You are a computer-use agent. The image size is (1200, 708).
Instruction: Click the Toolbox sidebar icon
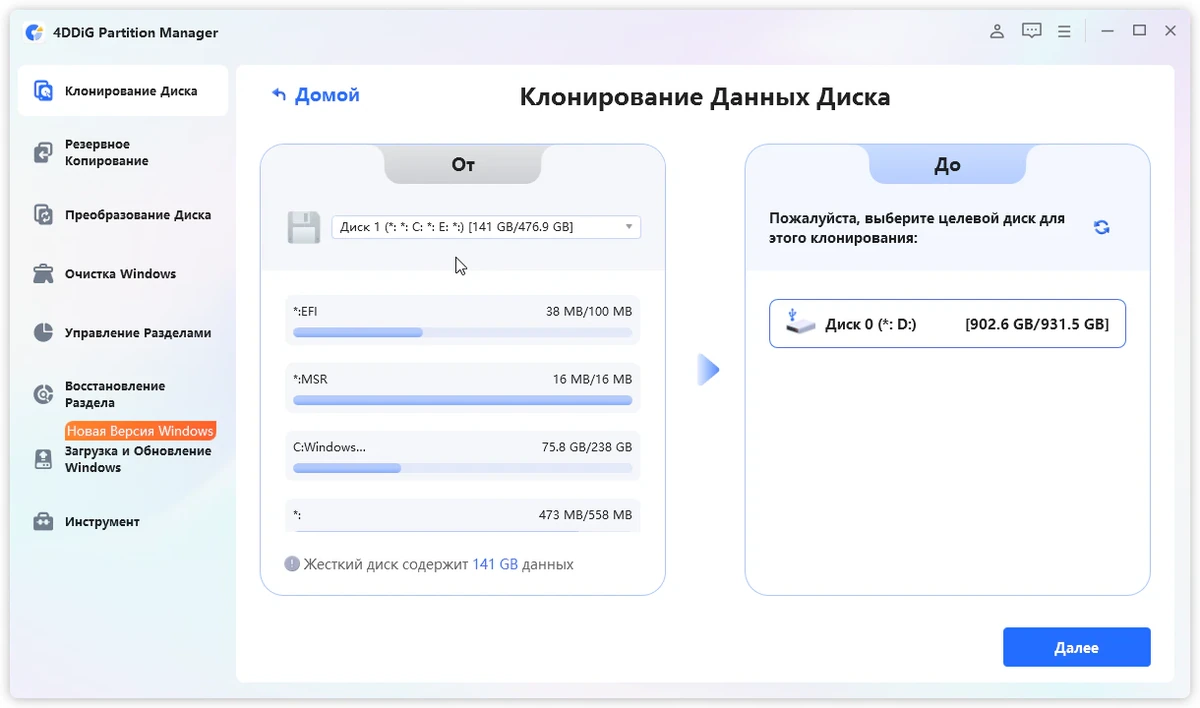(x=43, y=522)
